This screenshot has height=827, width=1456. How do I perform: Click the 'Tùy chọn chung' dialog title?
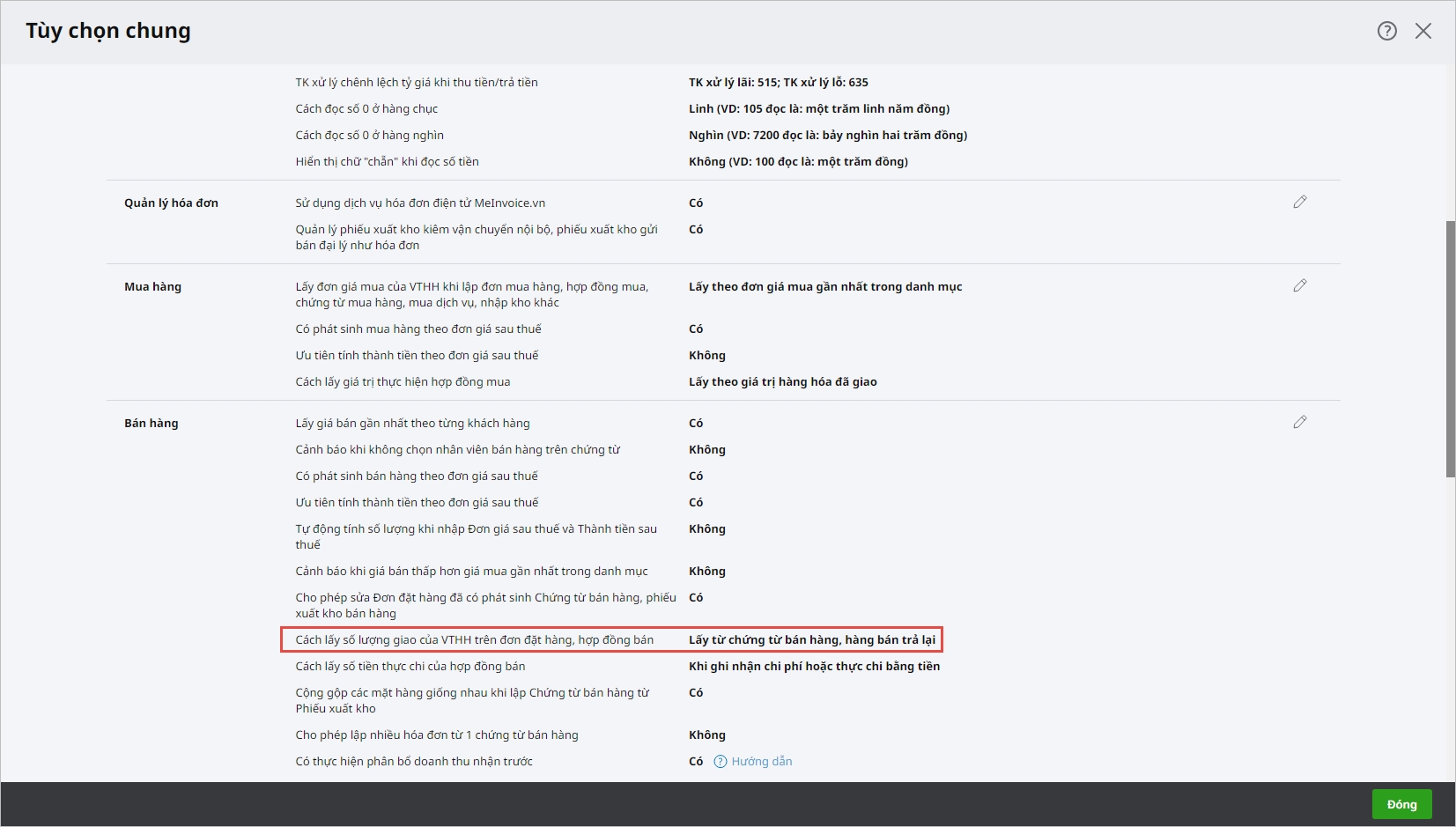pyautogui.click(x=108, y=31)
